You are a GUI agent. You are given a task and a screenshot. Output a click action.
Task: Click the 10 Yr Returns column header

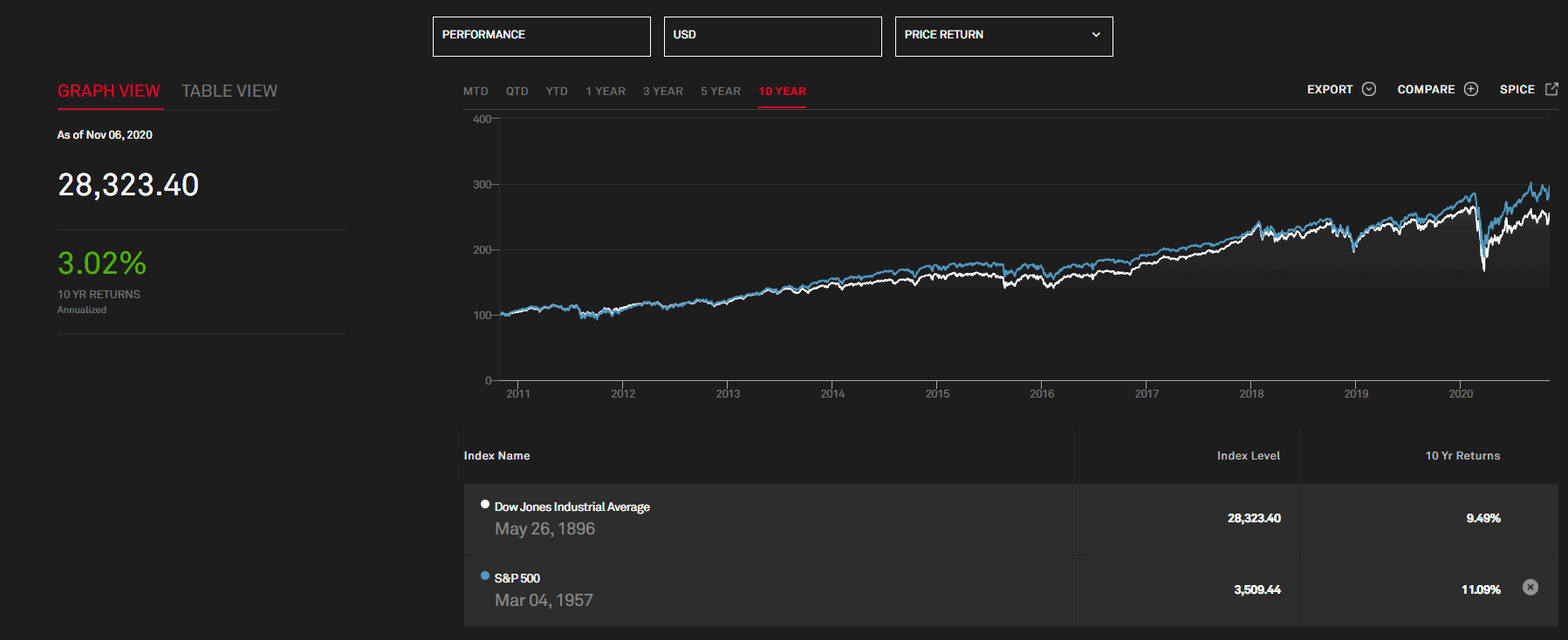click(x=1462, y=455)
